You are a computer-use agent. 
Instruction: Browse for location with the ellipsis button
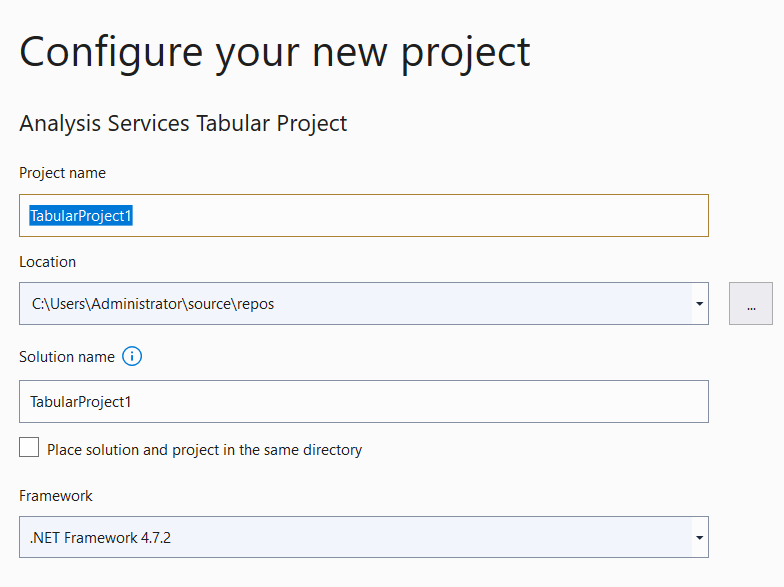(750, 304)
